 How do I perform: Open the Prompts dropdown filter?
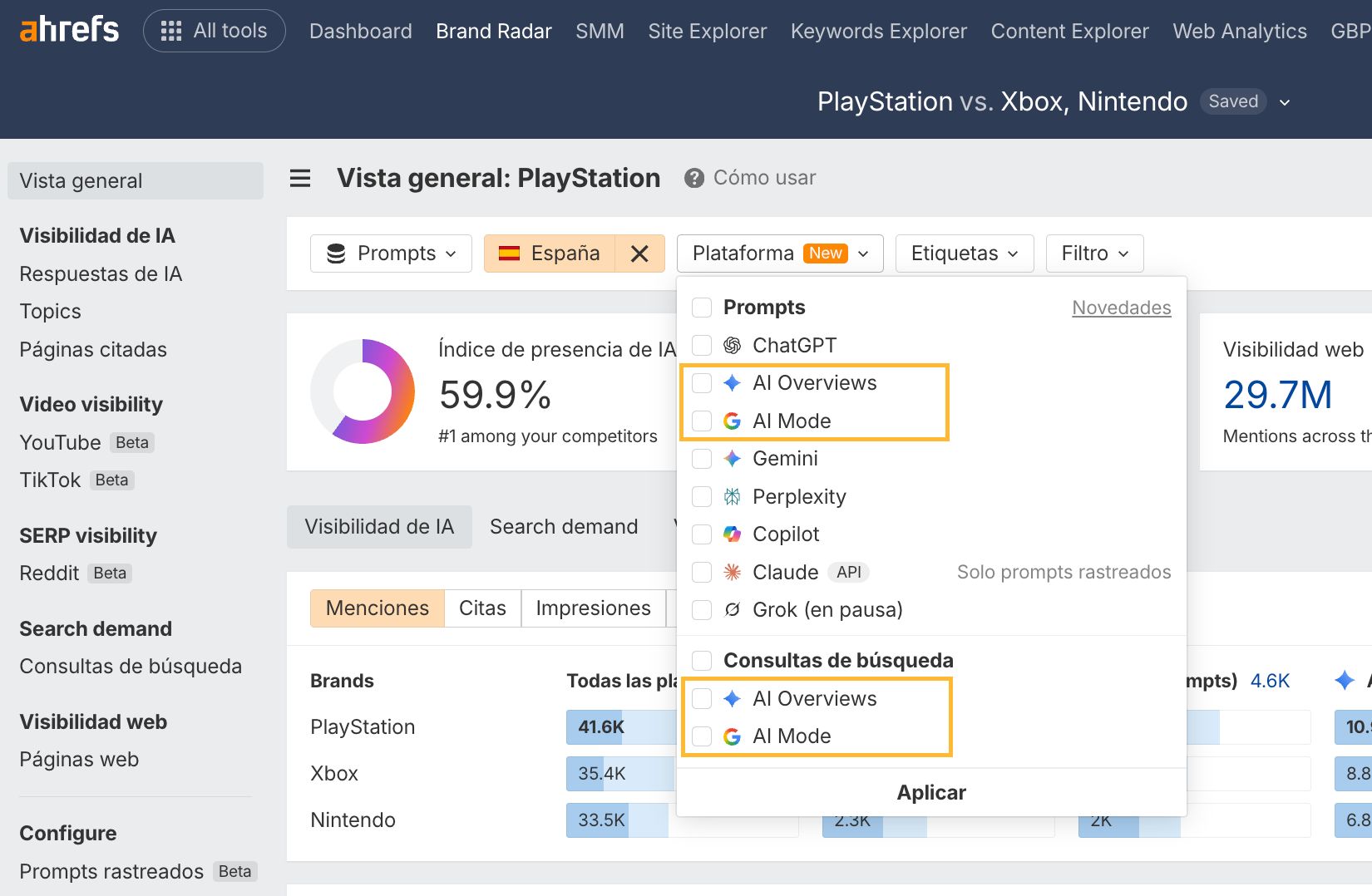coord(391,254)
